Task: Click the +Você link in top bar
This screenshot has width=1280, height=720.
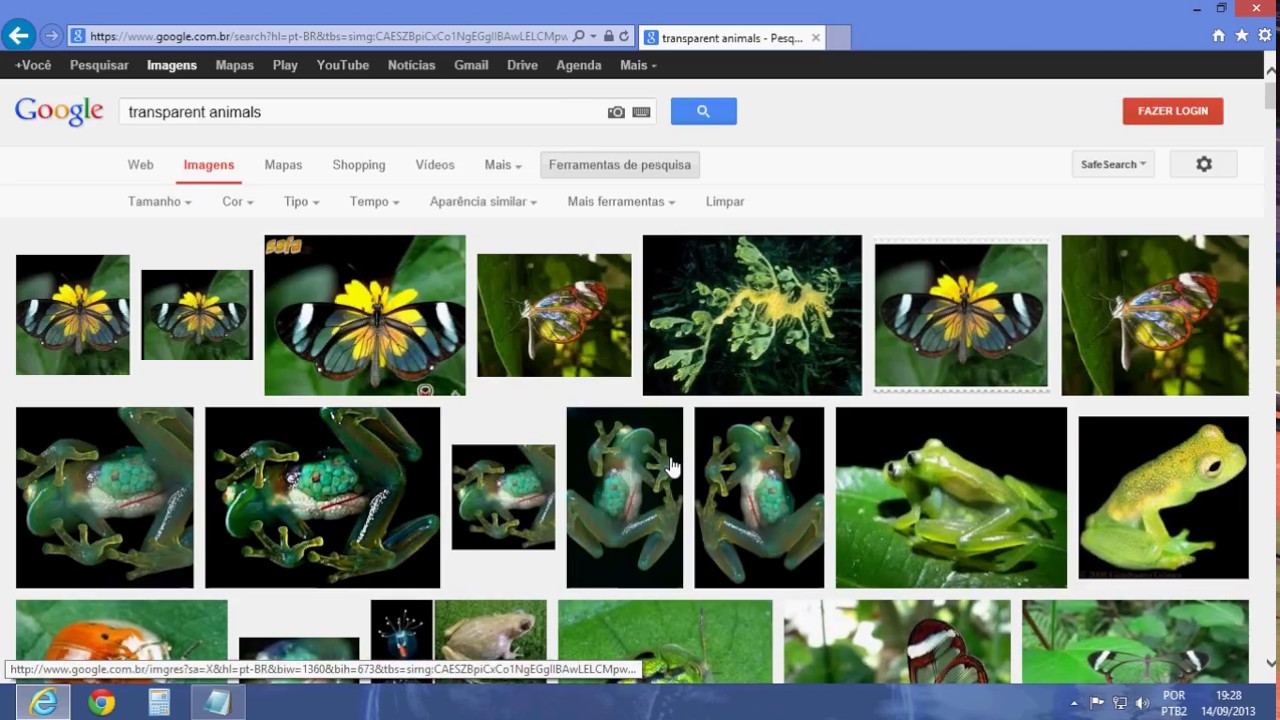Action: coord(33,65)
